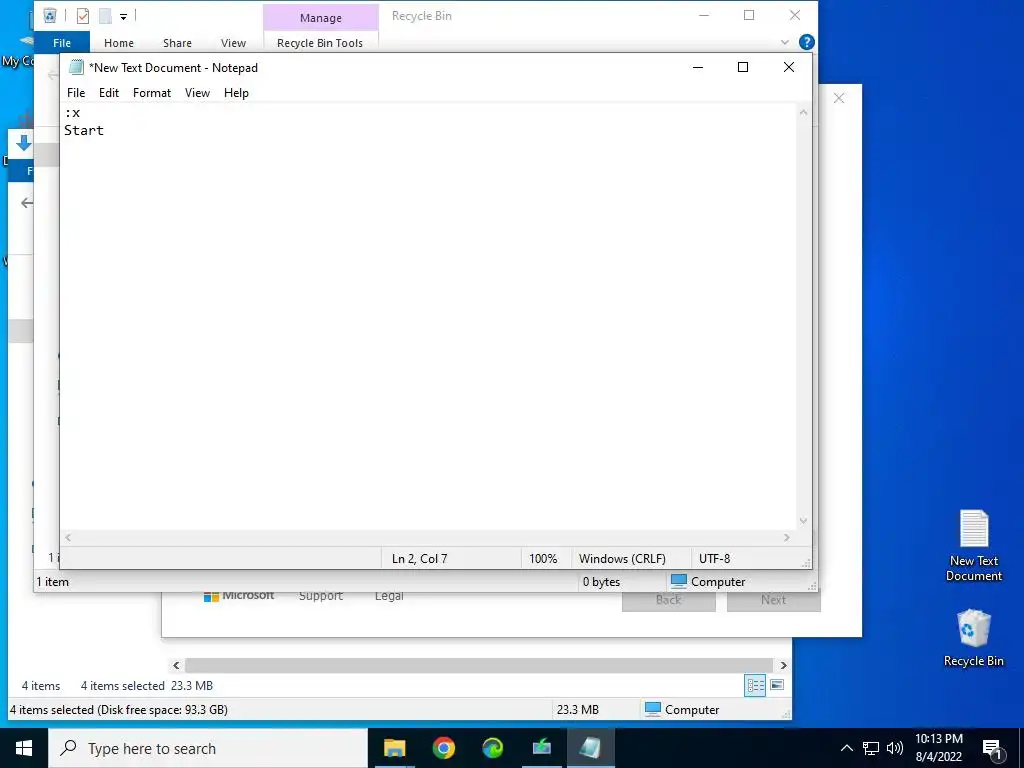Viewport: 1024px width, 768px height.
Task: Click Properties checkmark in quick access toolbar
Action: click(x=83, y=16)
